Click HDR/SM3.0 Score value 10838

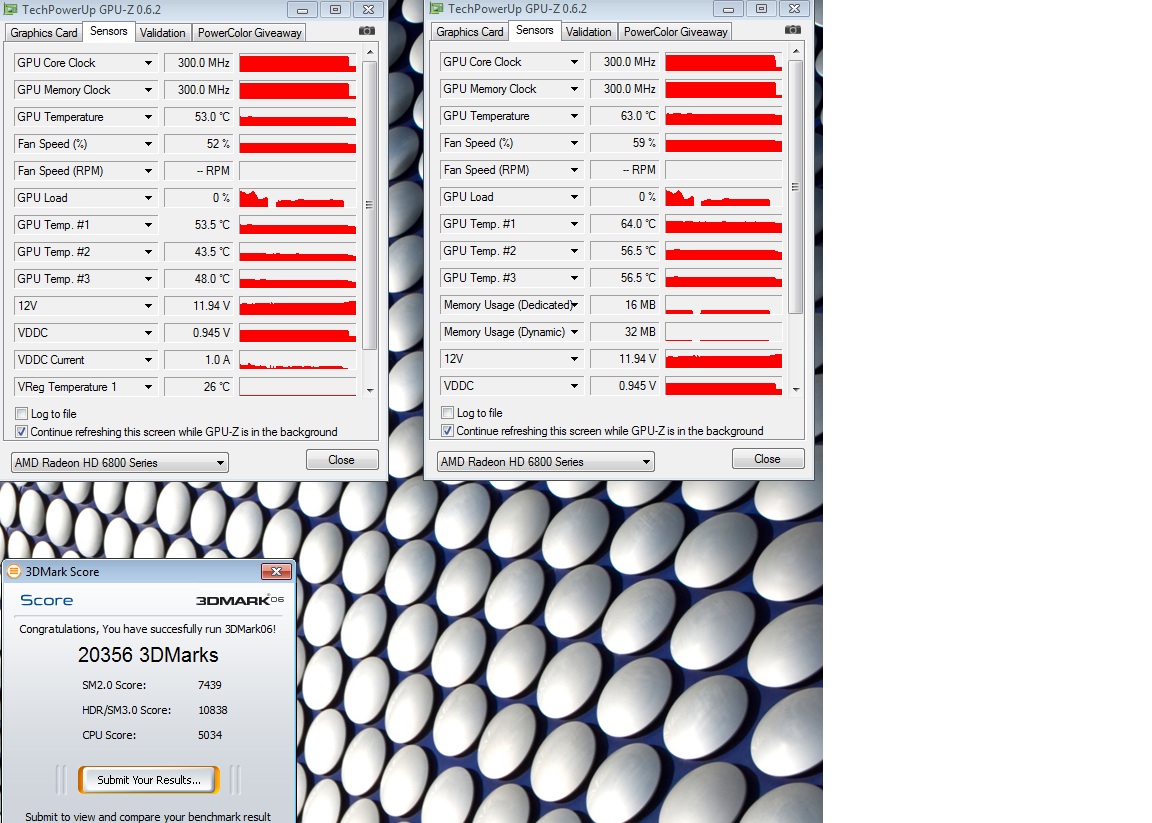[x=212, y=710]
